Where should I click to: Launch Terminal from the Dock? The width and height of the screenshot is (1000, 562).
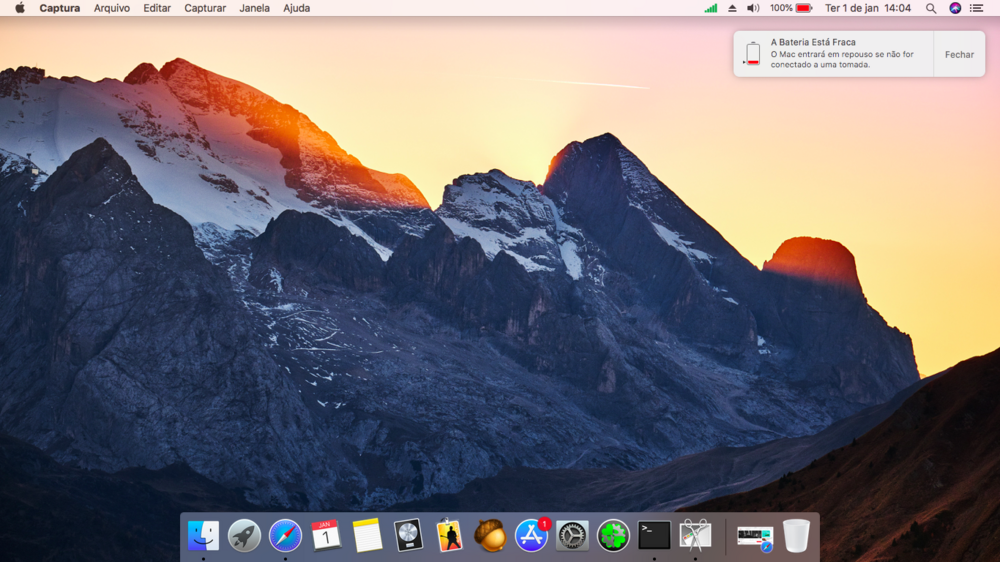tap(654, 536)
